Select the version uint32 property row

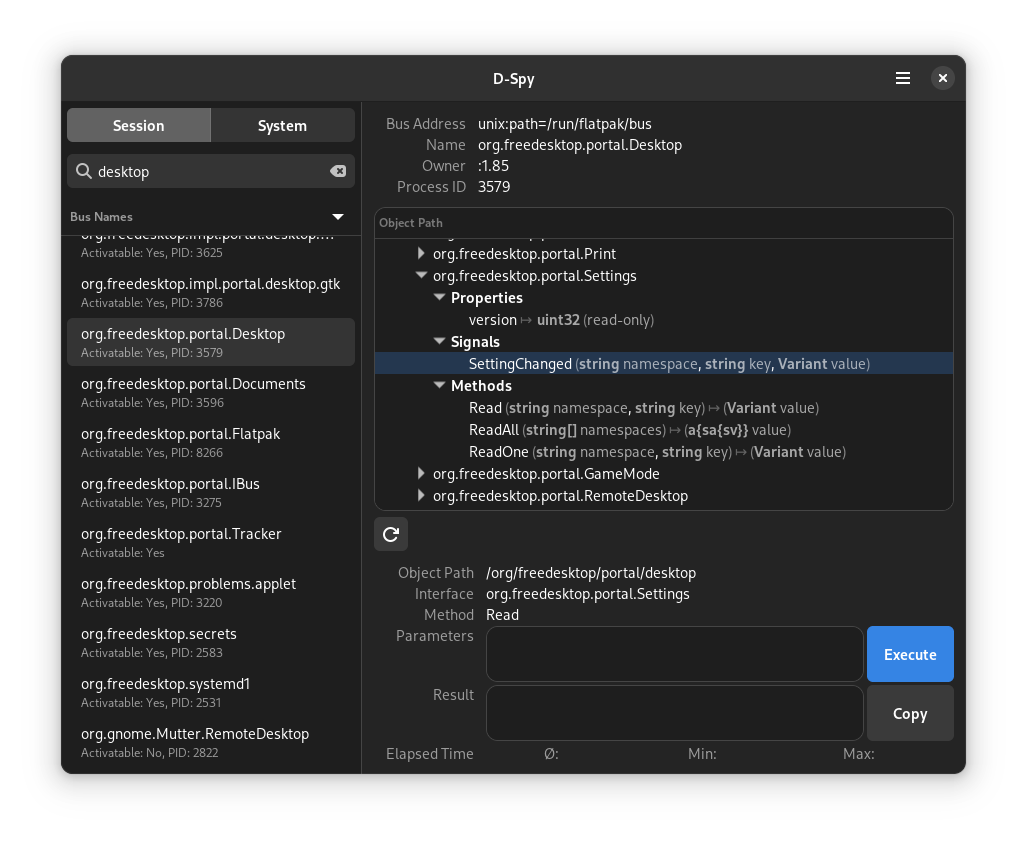click(x=663, y=320)
